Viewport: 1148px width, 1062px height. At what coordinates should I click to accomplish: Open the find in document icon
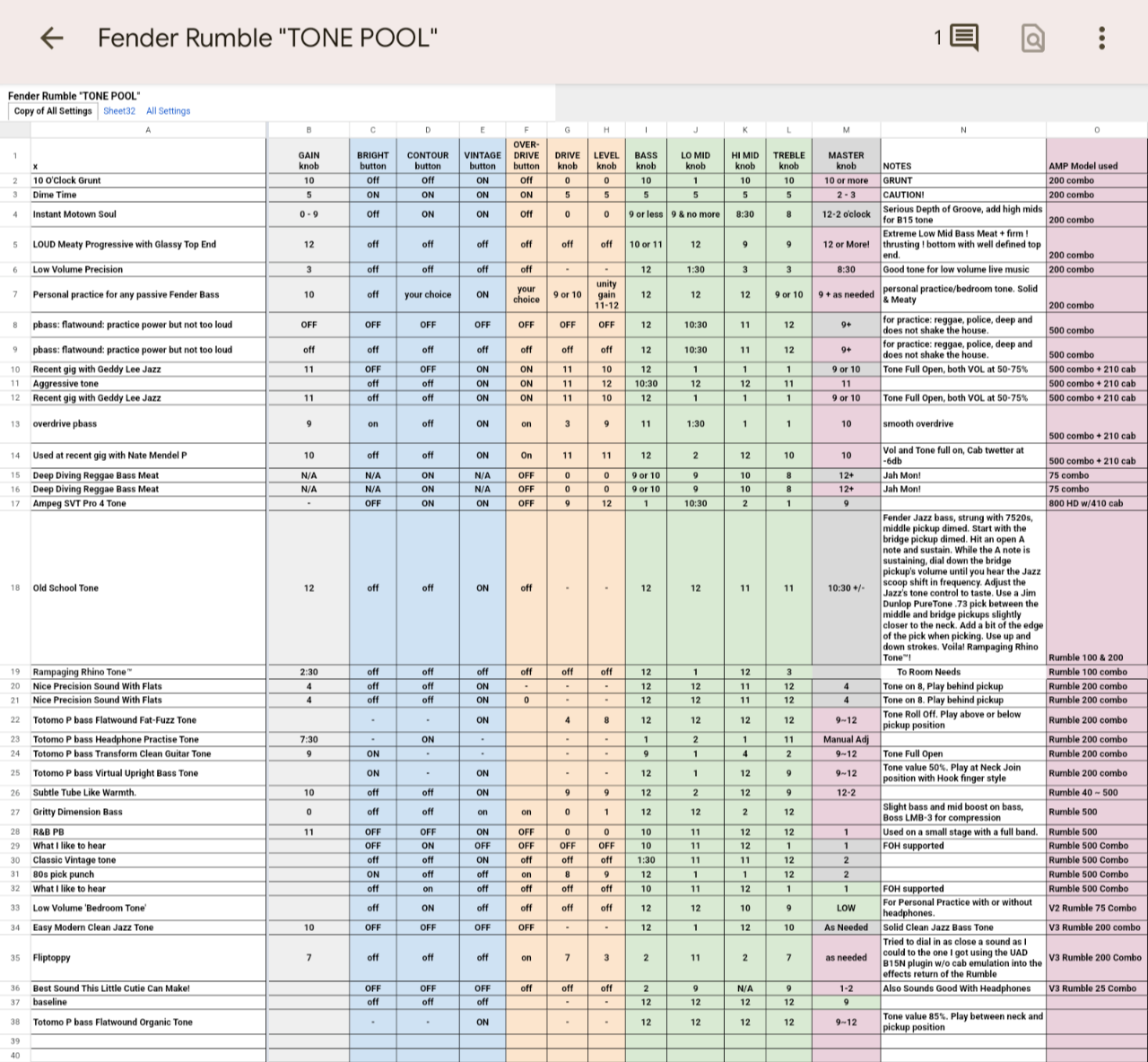[x=1033, y=38]
